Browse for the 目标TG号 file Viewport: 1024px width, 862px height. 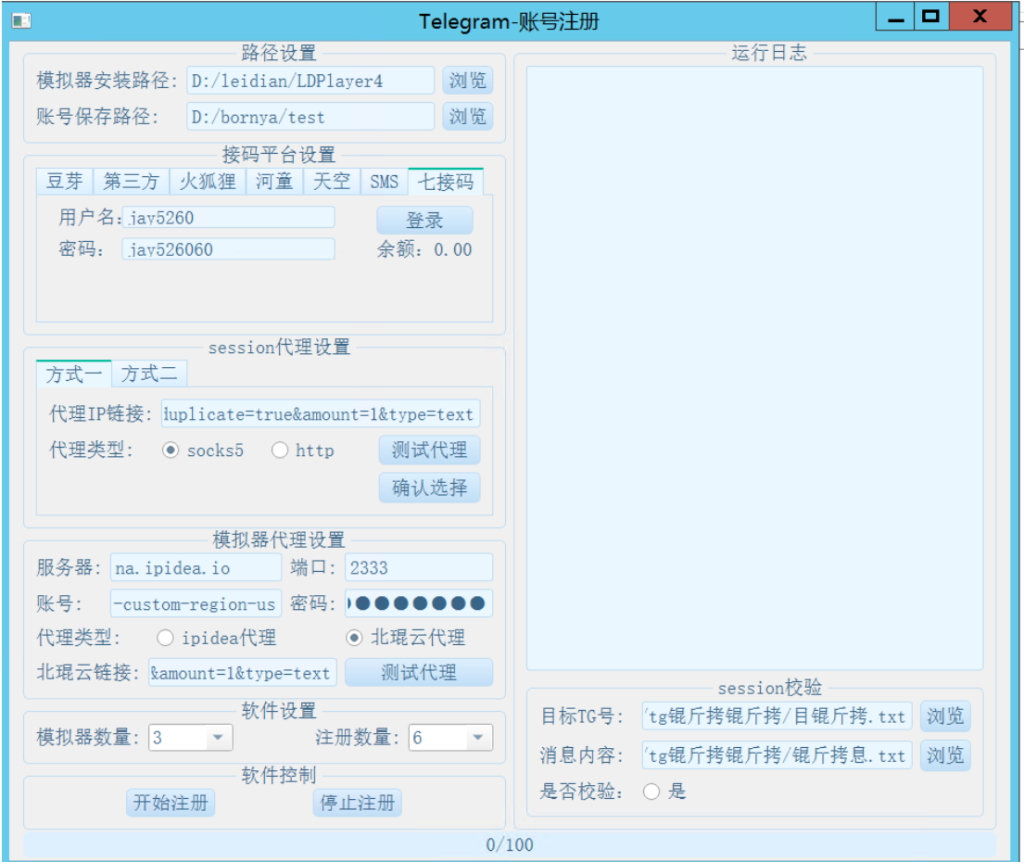tap(945, 716)
